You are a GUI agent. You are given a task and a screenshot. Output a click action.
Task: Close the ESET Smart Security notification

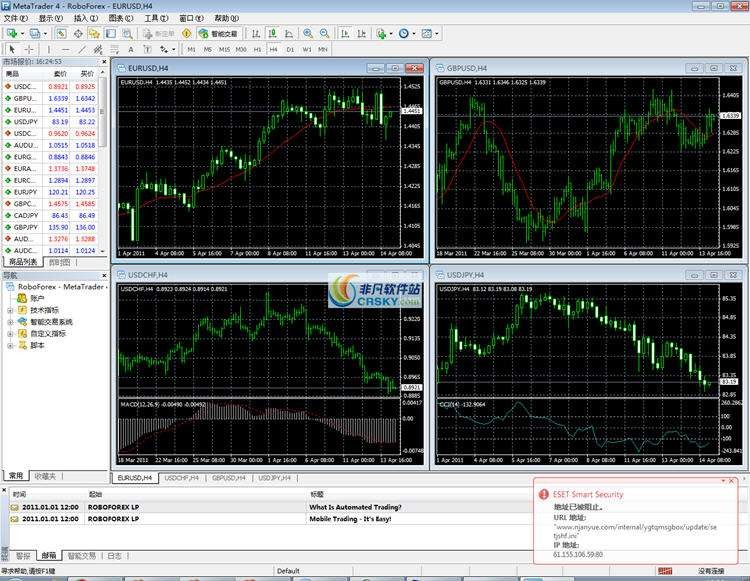(731, 481)
